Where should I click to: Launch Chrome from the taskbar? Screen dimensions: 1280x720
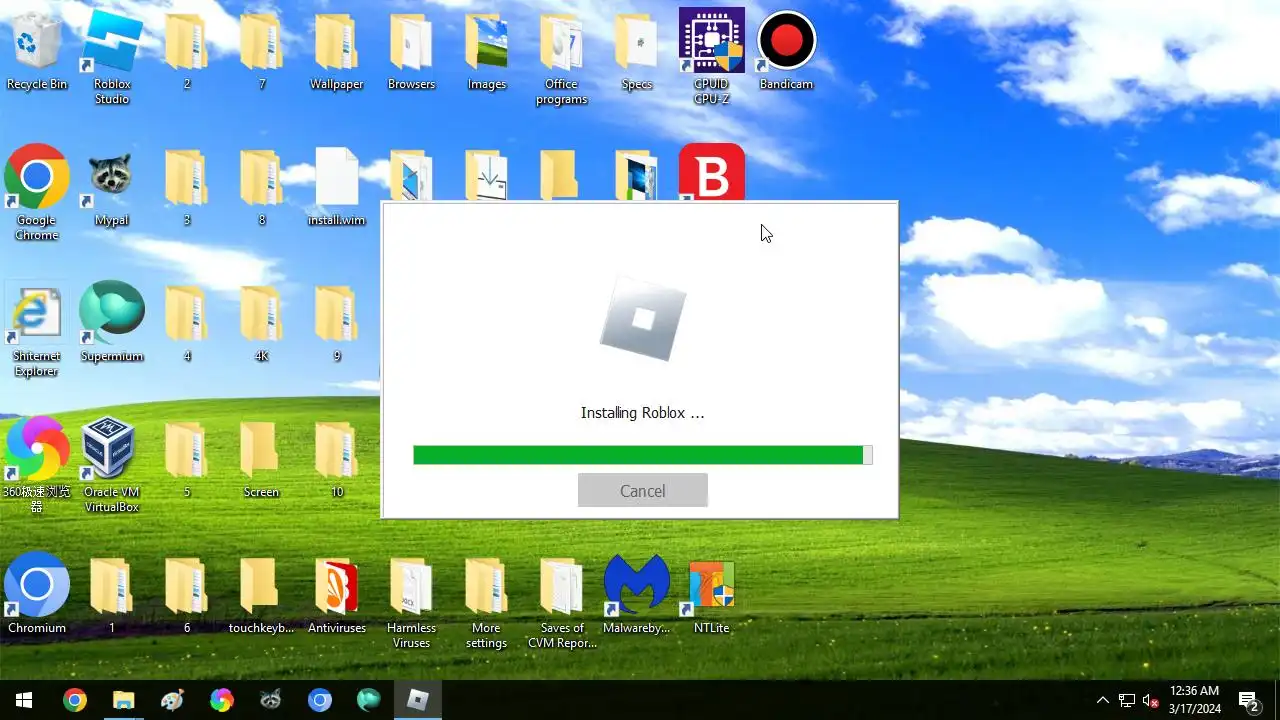pyautogui.click(x=75, y=700)
